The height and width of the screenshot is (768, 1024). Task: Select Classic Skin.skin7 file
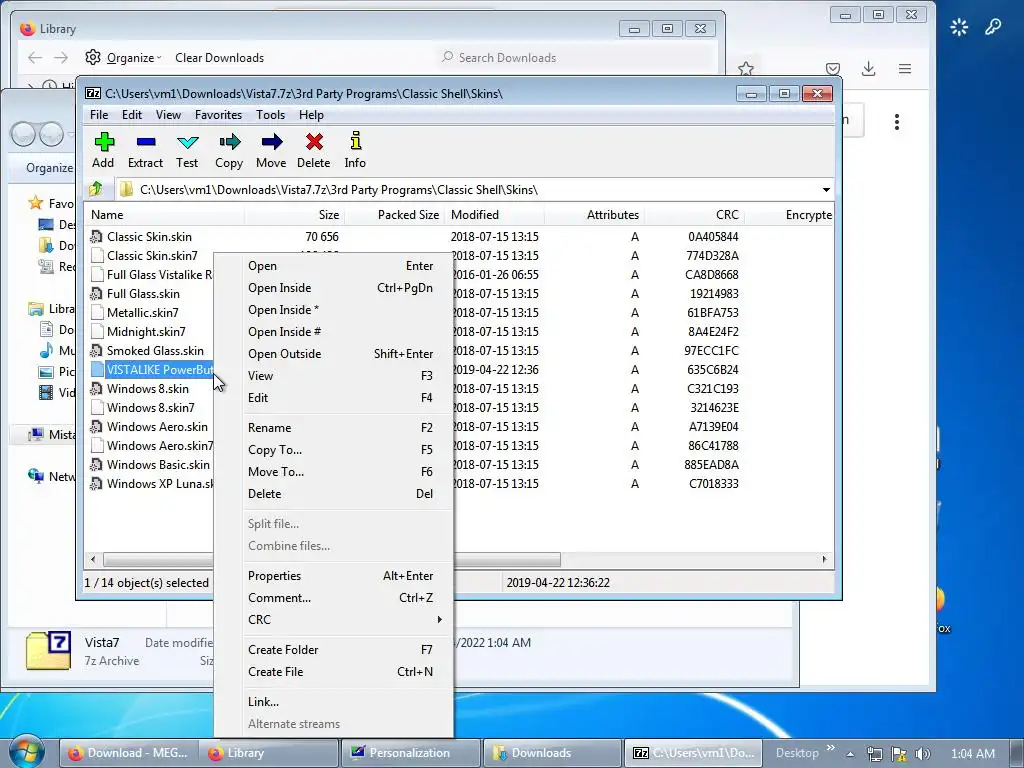tap(152, 256)
